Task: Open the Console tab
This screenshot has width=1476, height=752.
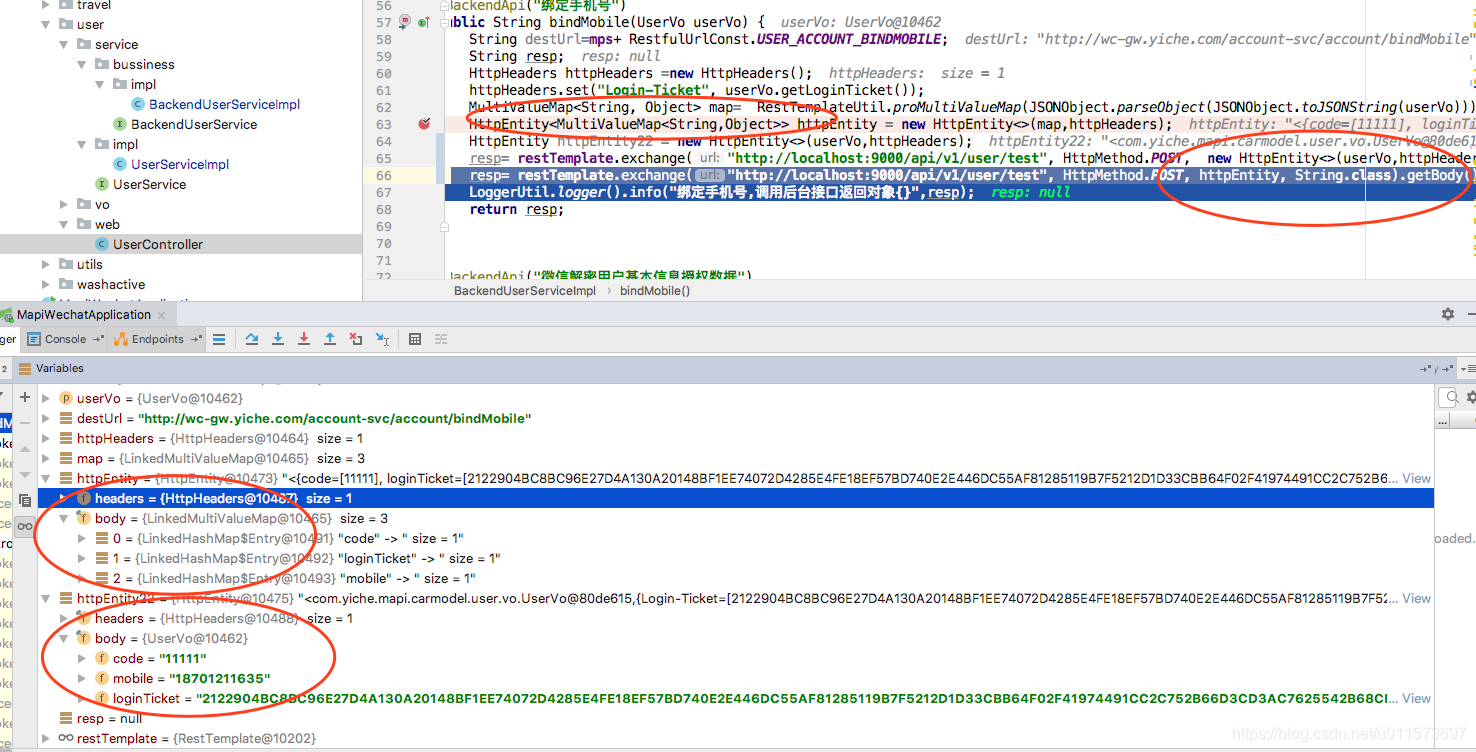Action: [66, 339]
